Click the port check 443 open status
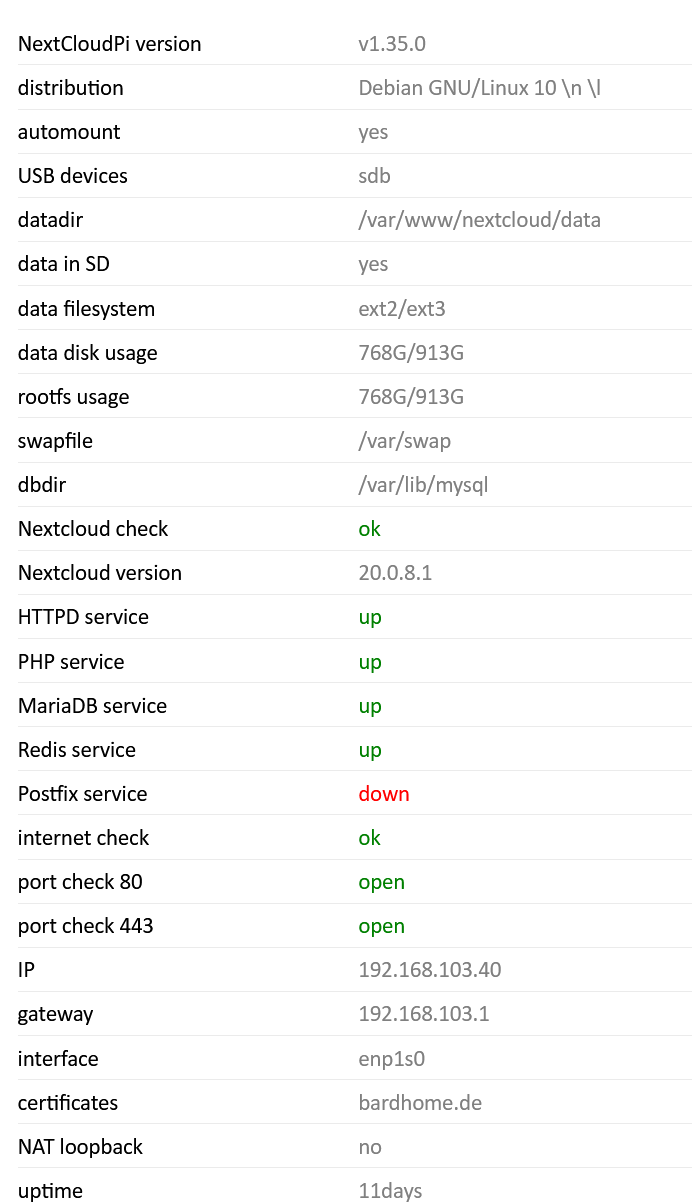This screenshot has width=692, height=1204. pyautogui.click(x=381, y=926)
